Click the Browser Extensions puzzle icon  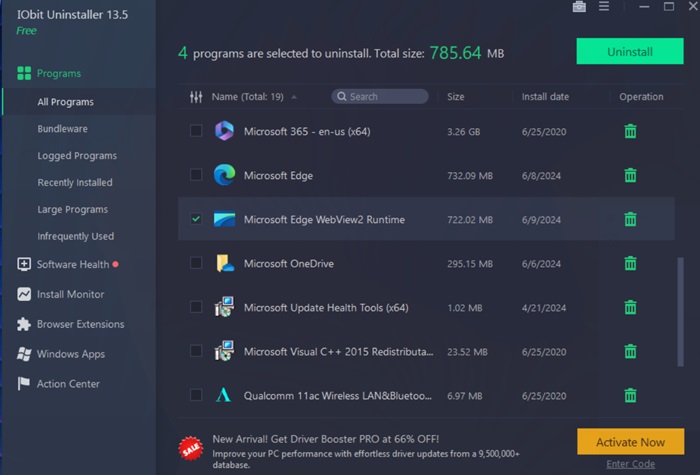click(x=24, y=324)
